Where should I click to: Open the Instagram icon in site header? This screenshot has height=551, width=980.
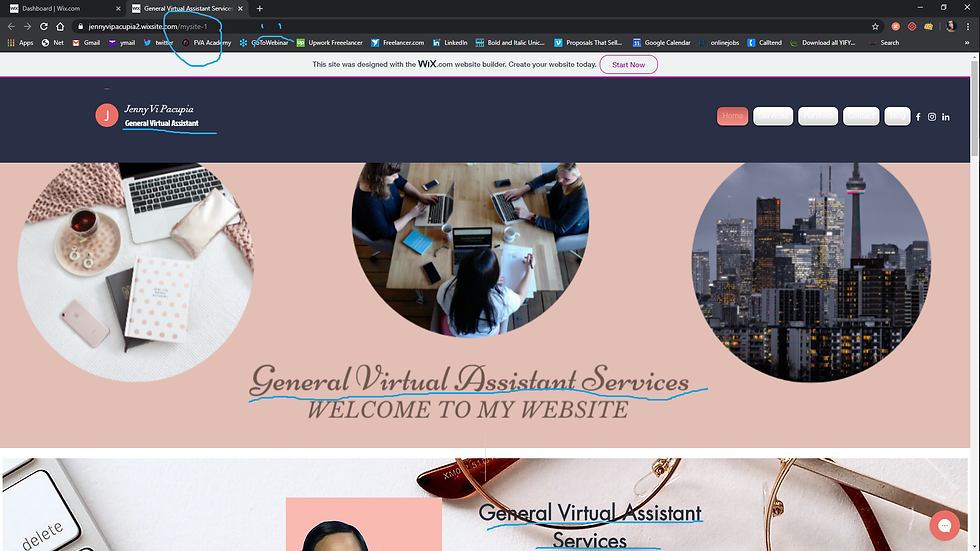[932, 117]
